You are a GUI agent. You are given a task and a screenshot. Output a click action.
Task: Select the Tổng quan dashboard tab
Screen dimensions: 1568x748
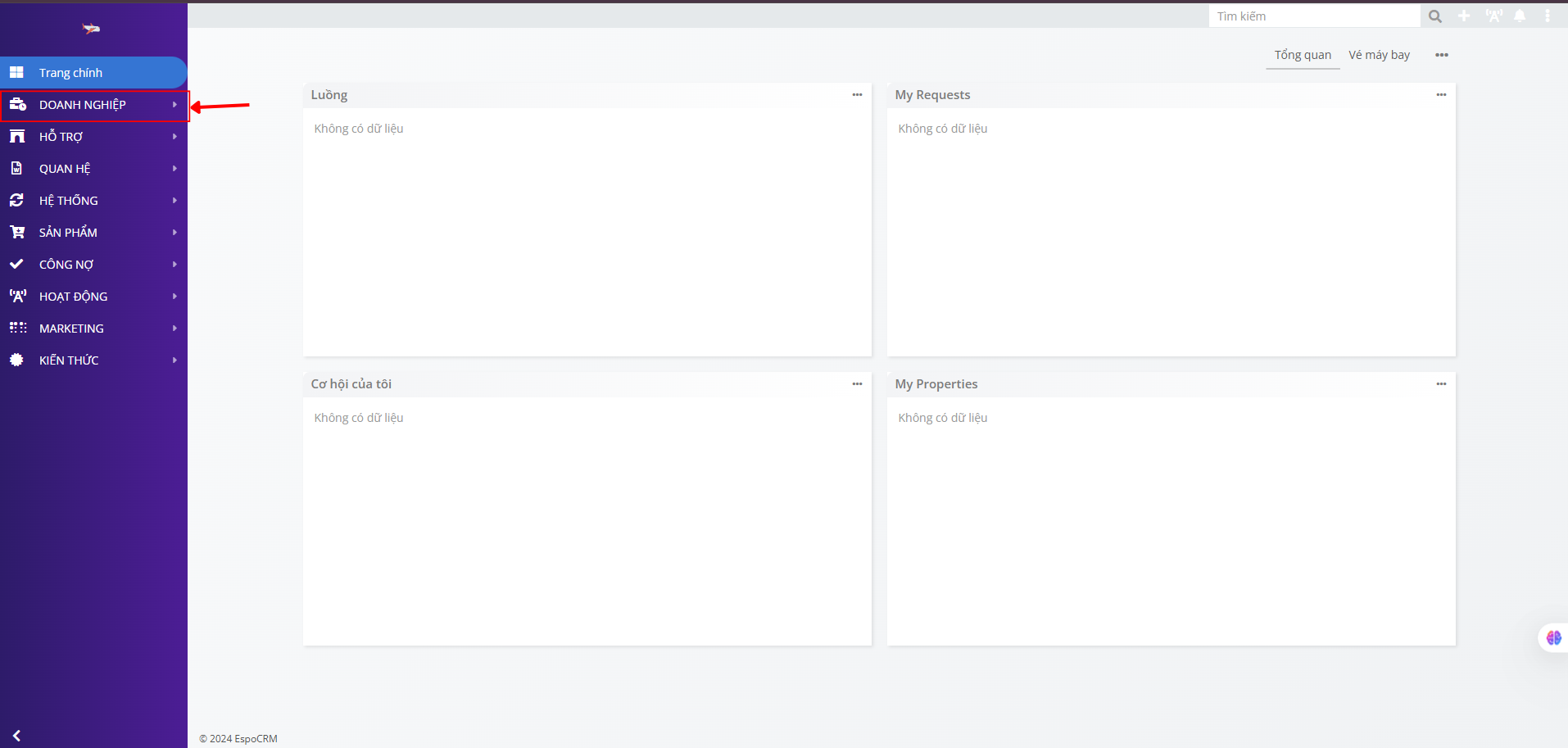click(1303, 55)
